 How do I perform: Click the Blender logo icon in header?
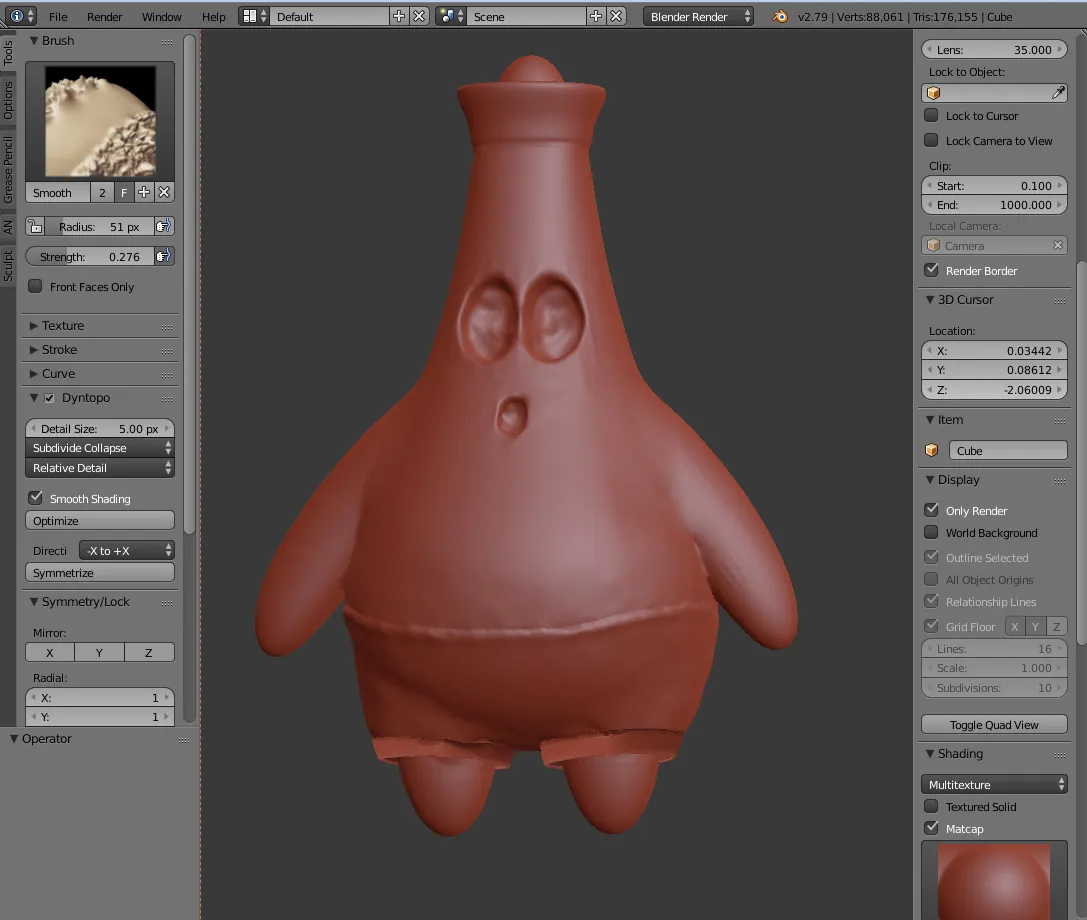click(780, 16)
